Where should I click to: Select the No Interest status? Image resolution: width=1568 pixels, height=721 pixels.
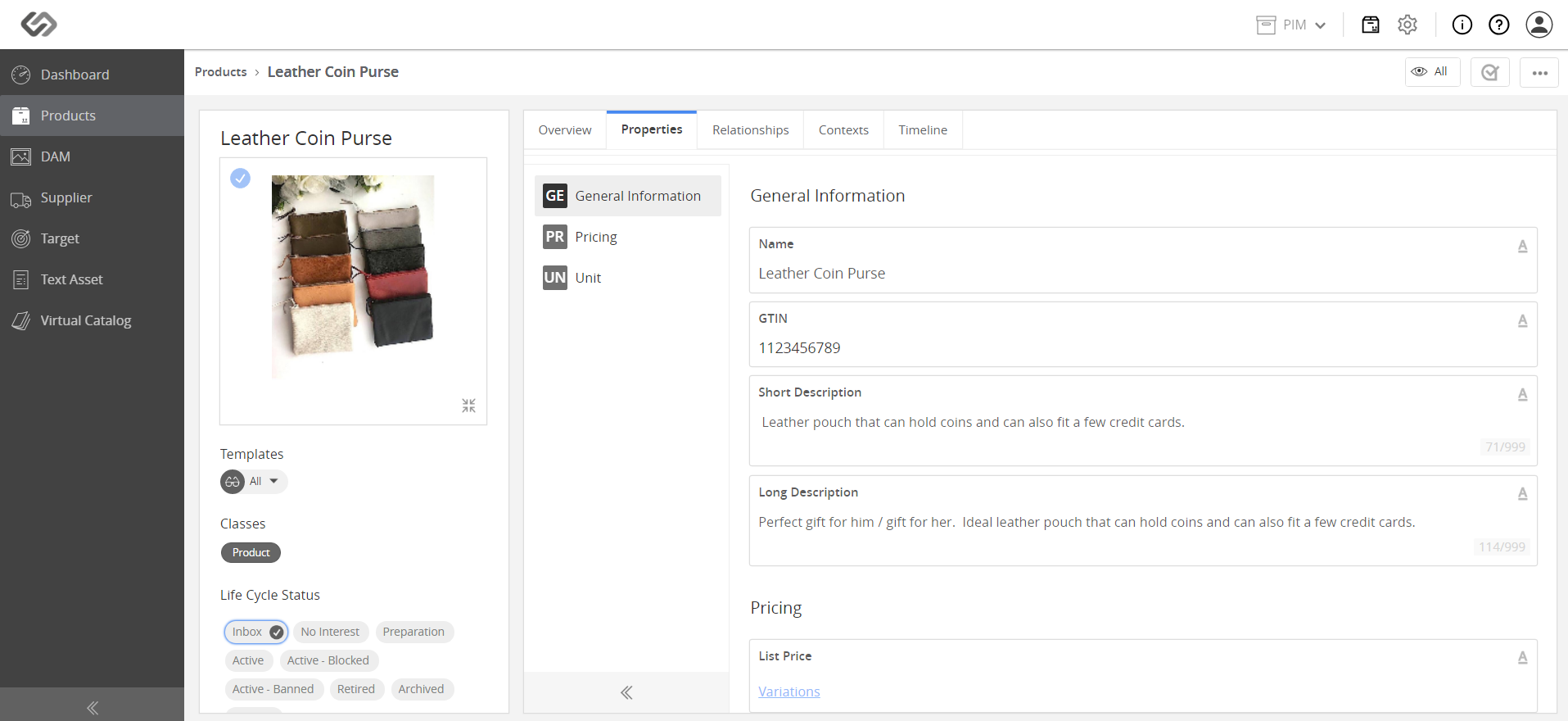pyautogui.click(x=330, y=632)
